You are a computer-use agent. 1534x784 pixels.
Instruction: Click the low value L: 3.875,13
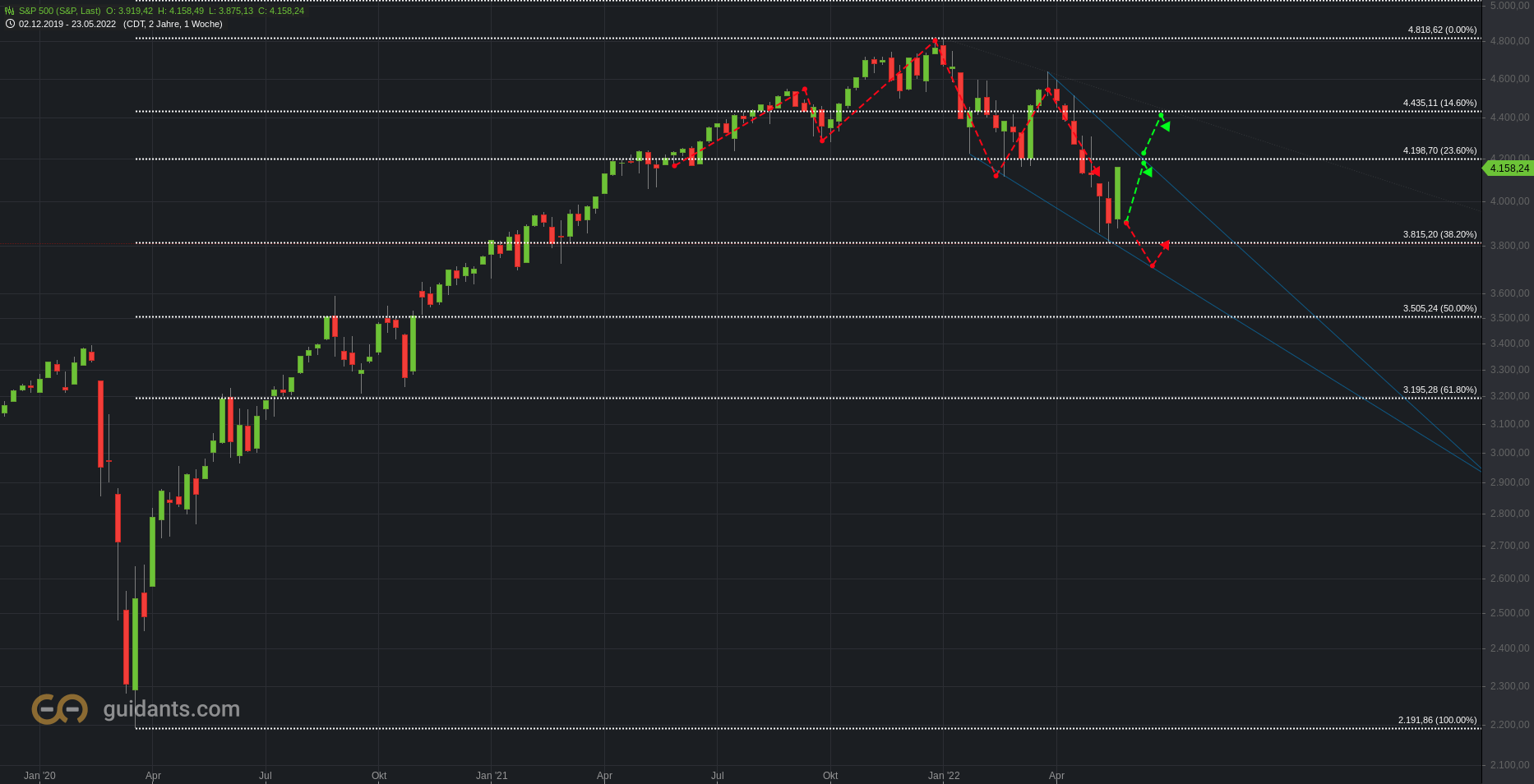(231, 11)
